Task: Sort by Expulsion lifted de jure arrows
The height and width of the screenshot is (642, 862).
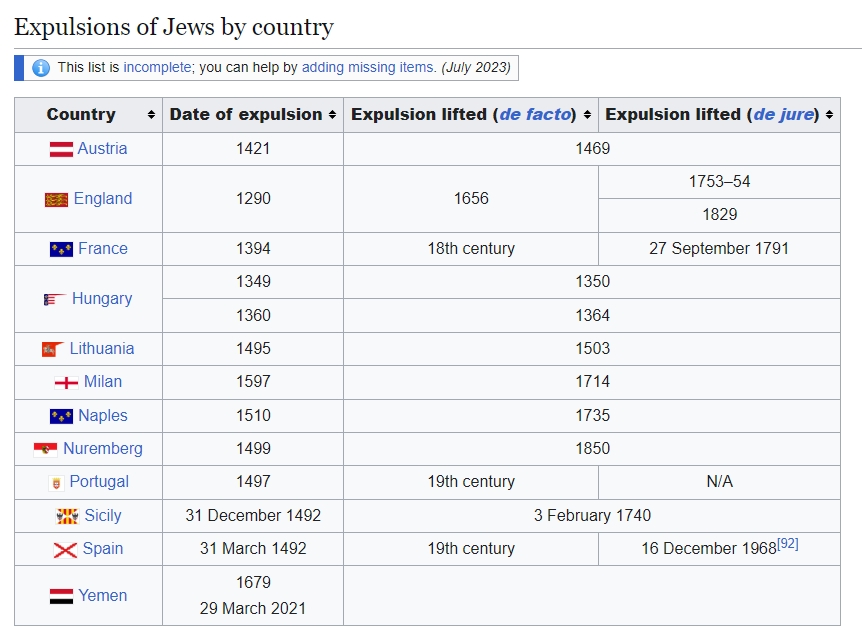Action: click(x=829, y=114)
